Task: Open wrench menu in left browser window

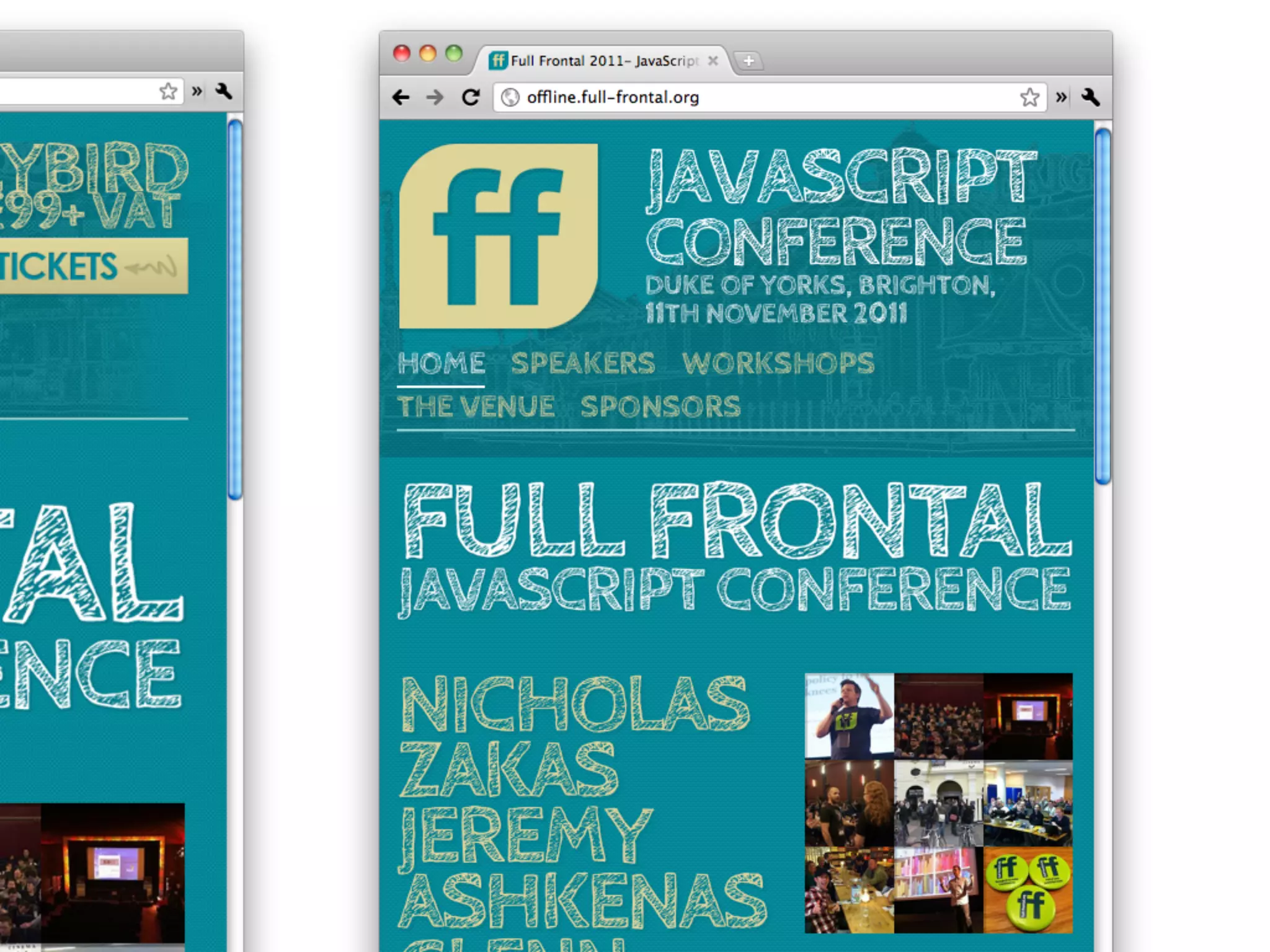Action: point(224,92)
